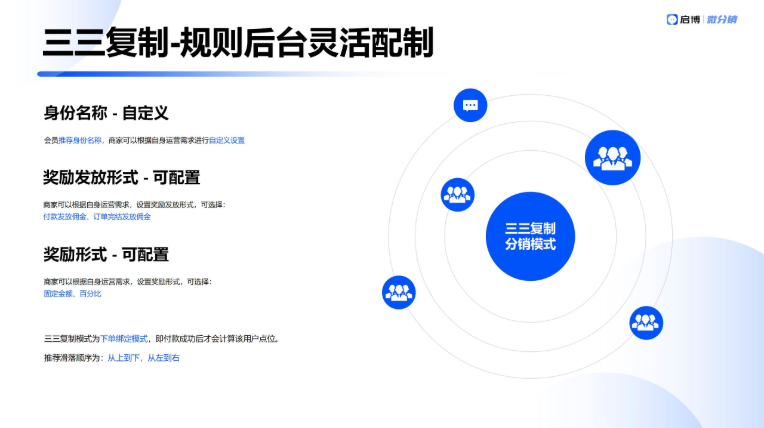Click the chat bubble icon on the orbit
764x428 pixels.
(x=470, y=105)
